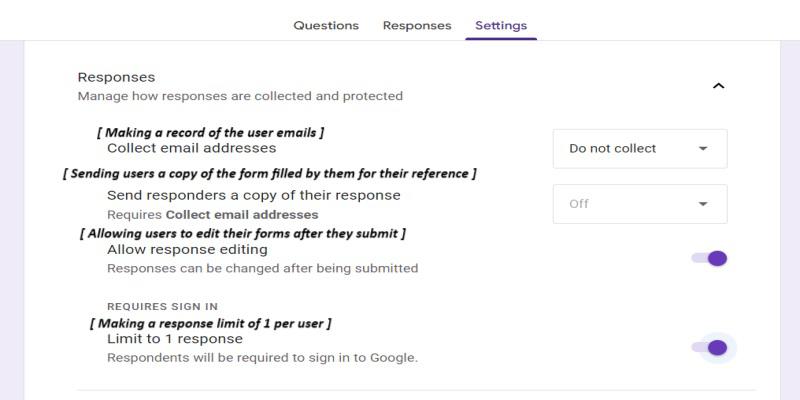
Task: Click "Send responders a copy of their response"
Action: [x=253, y=195]
